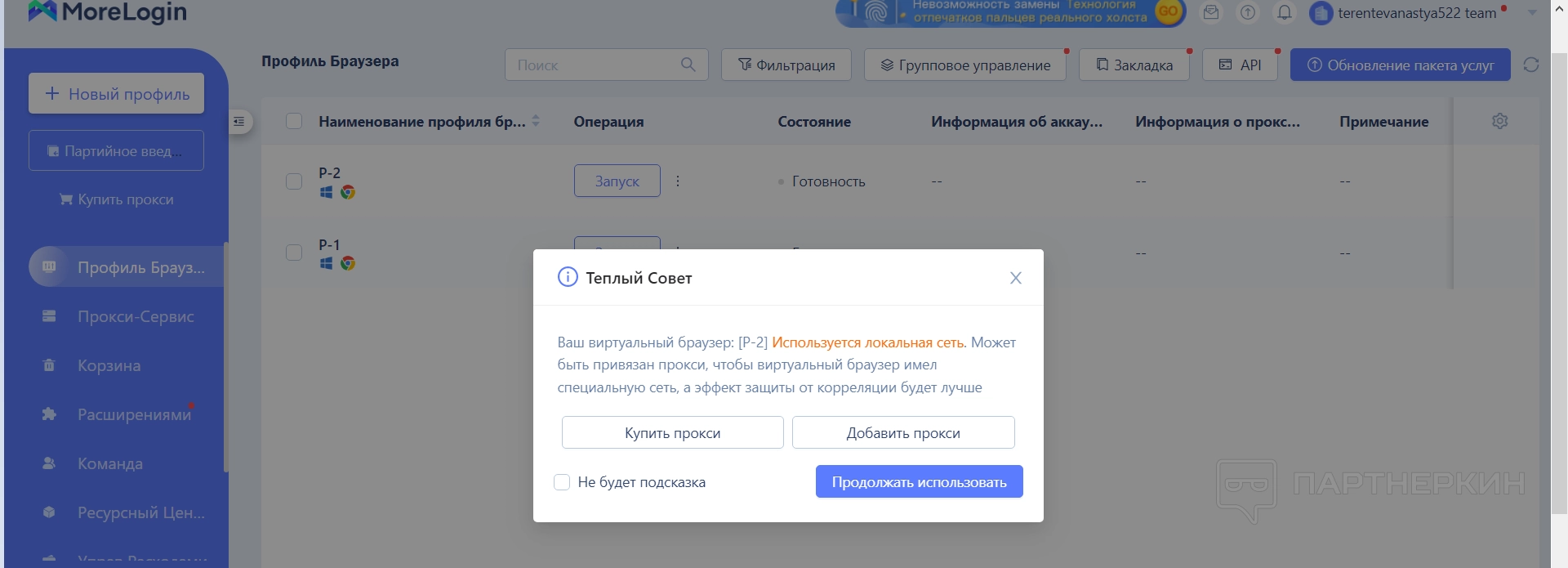Viewport: 1568px width, 568px height.
Task: Click the three-dot menu for profile P-2
Action: click(x=678, y=181)
